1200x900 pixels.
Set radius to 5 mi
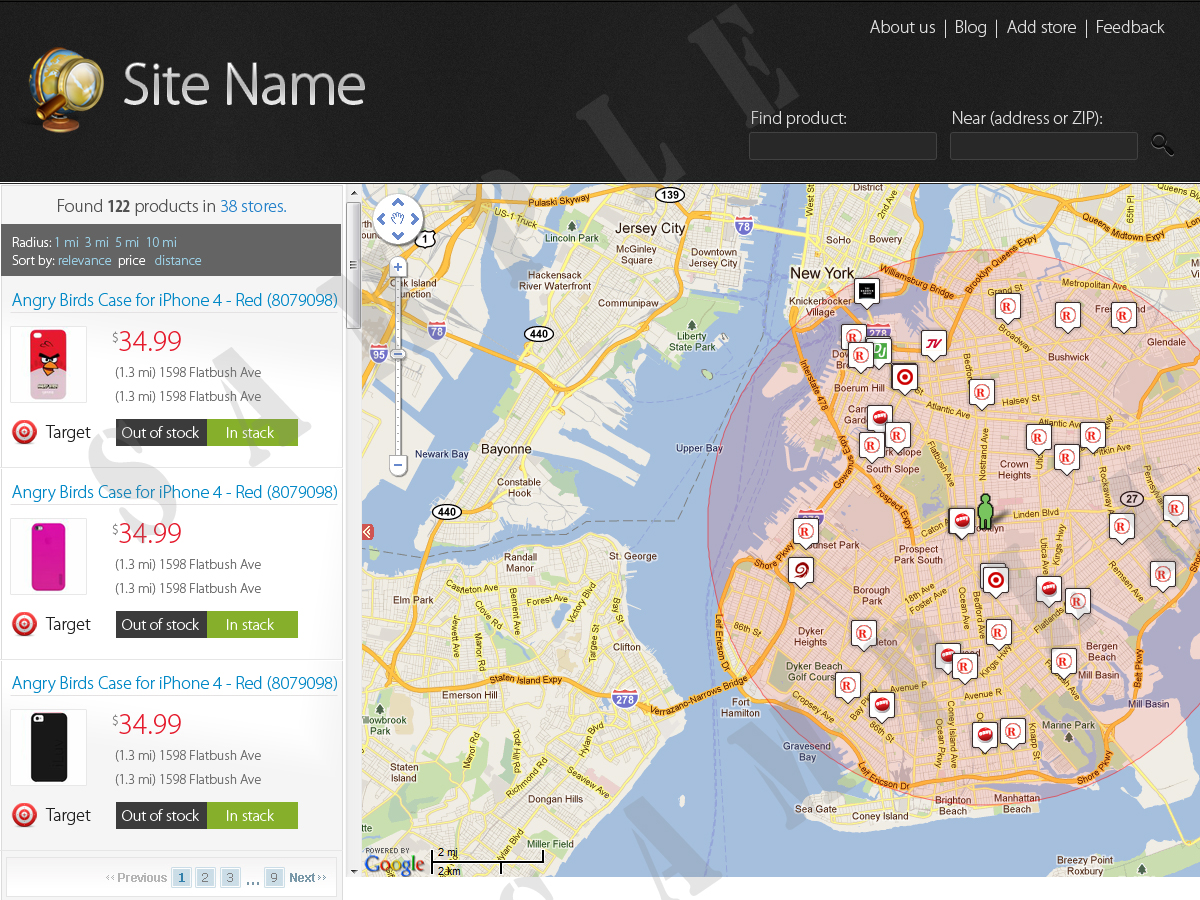pyautogui.click(x=127, y=242)
